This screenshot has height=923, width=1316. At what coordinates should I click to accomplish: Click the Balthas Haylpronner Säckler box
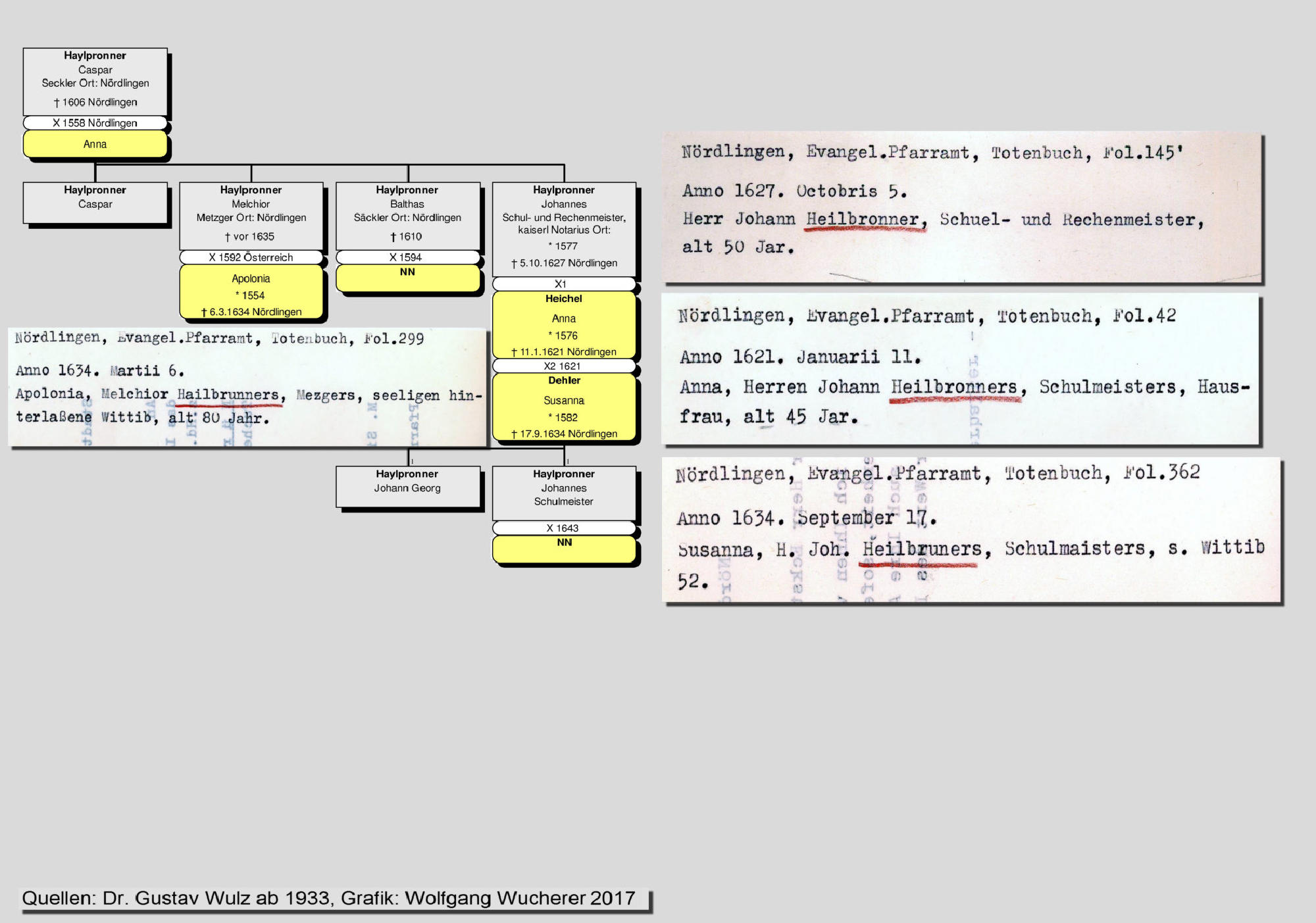point(407,215)
